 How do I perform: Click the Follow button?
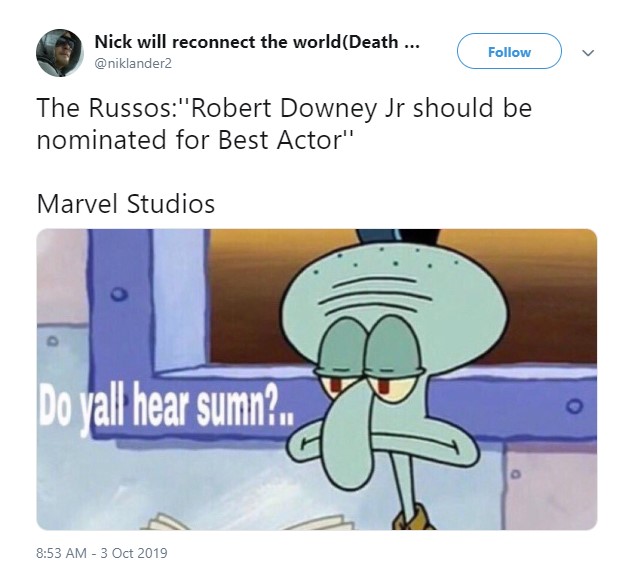click(509, 52)
